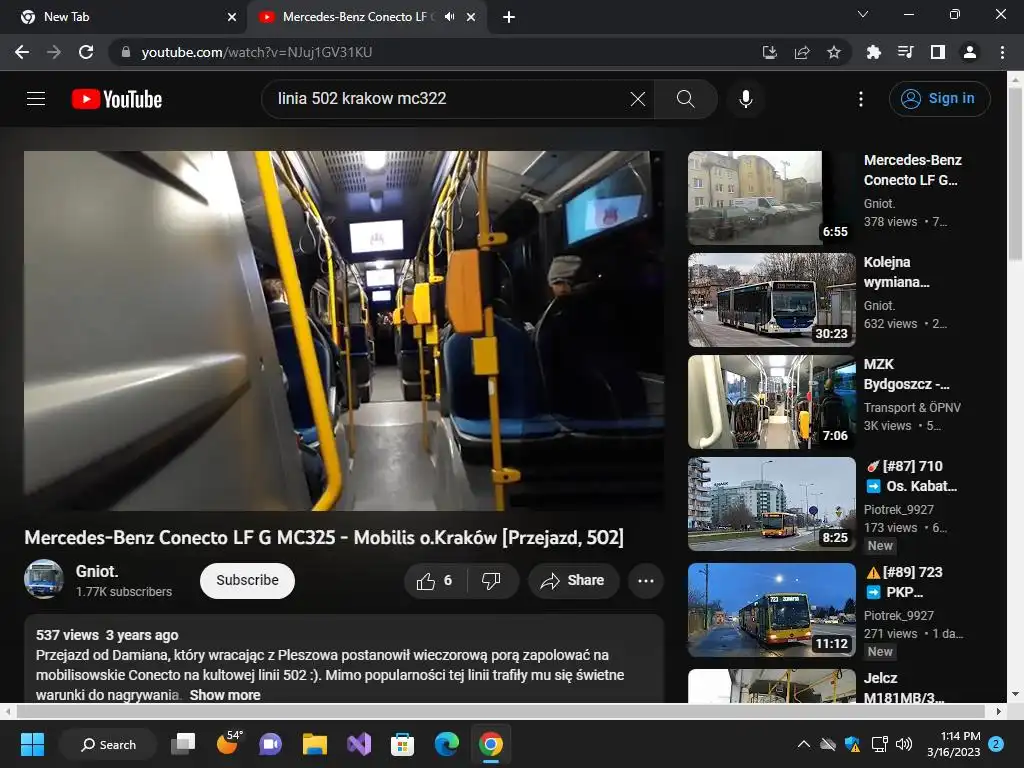Open File Explorer from taskbar
1024x768 pixels.
pyautogui.click(x=315, y=744)
